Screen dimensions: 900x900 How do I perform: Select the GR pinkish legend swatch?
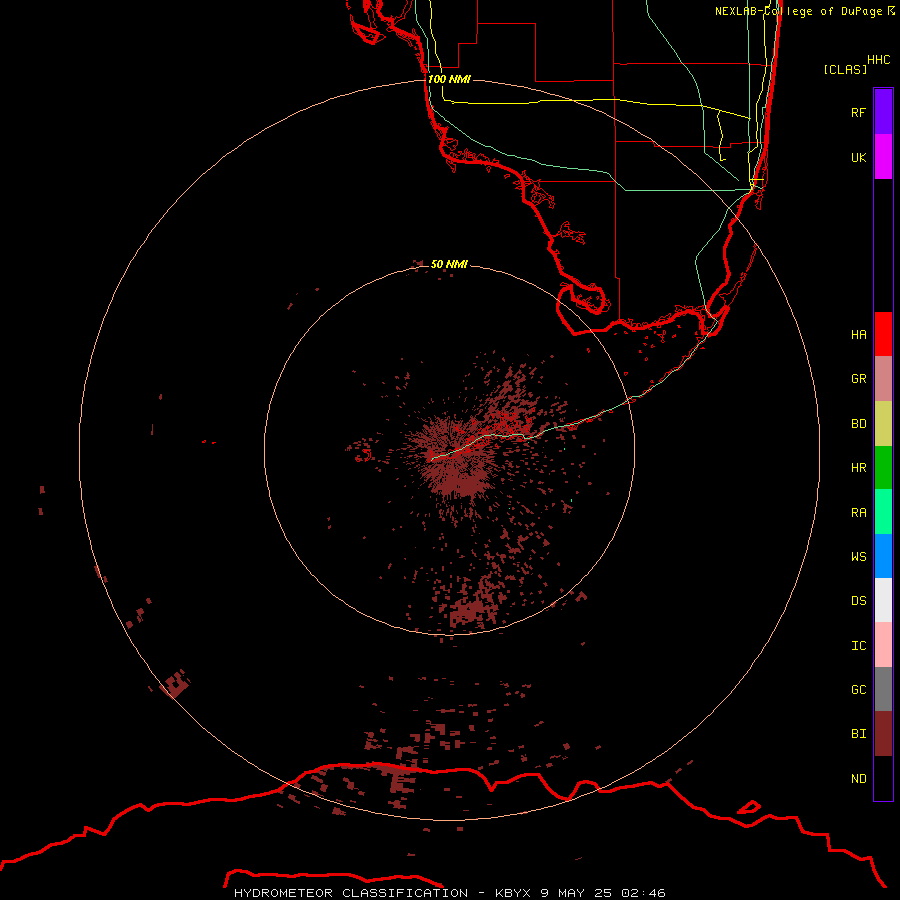coord(883,378)
